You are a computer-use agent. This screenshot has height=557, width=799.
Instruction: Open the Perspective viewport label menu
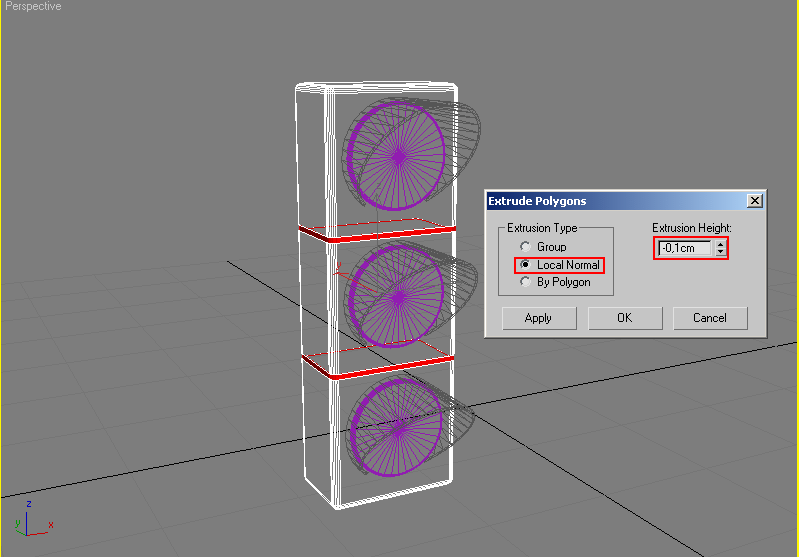pos(33,6)
